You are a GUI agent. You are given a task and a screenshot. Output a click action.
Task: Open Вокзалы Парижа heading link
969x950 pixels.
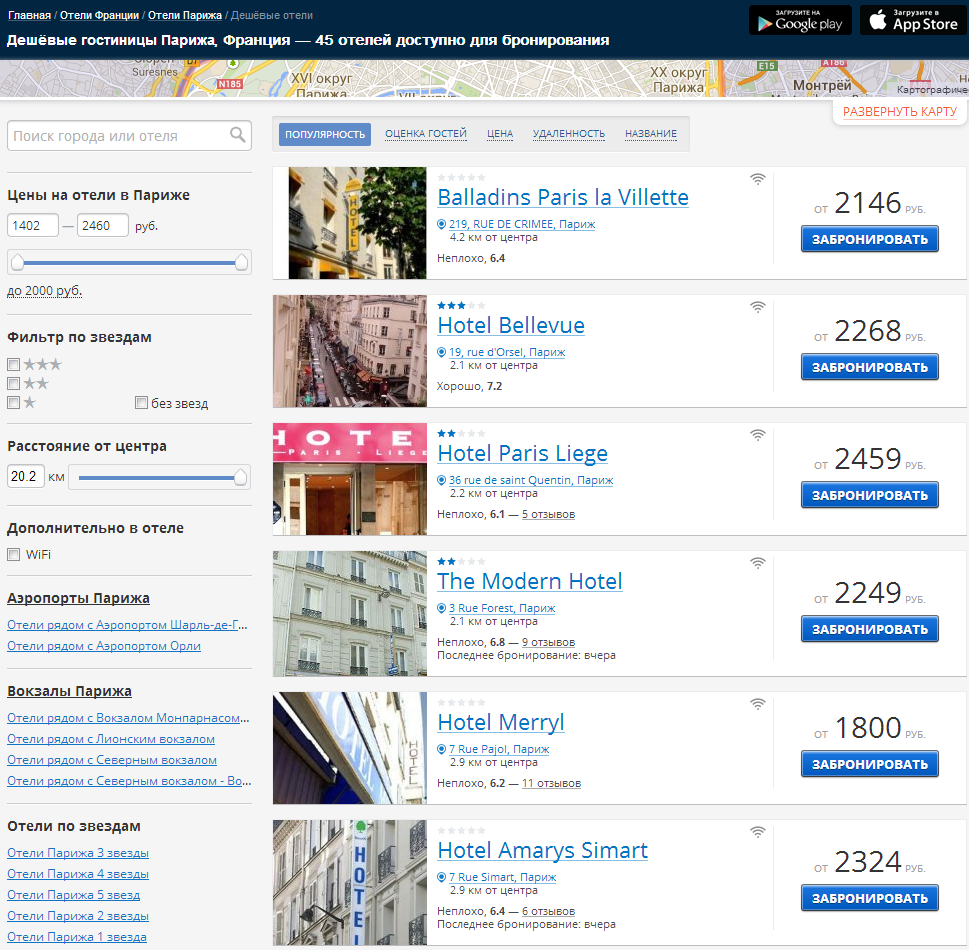pos(69,691)
